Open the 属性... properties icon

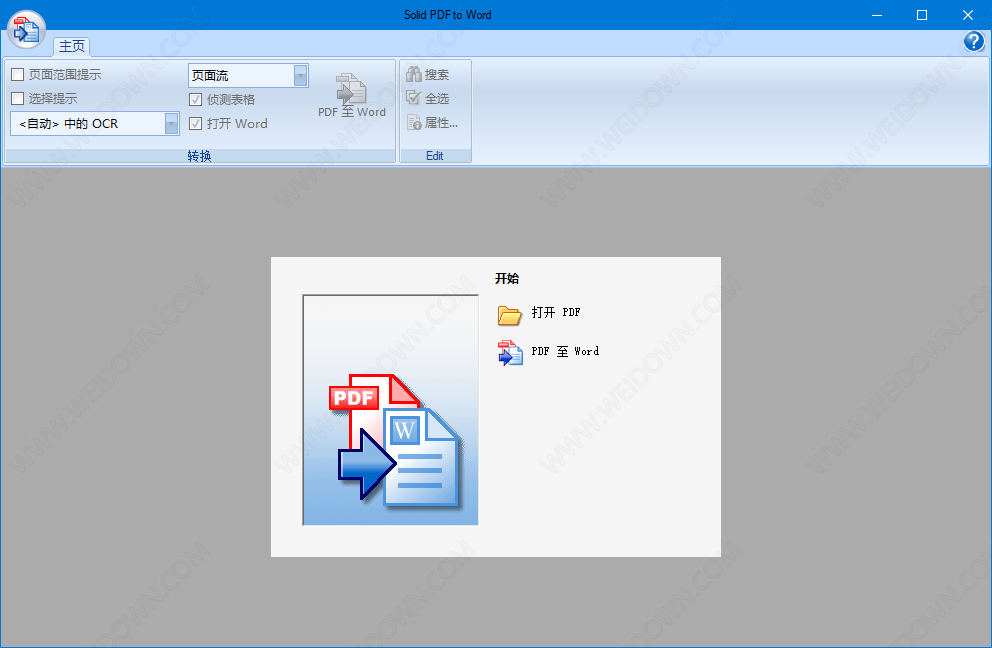click(x=414, y=122)
